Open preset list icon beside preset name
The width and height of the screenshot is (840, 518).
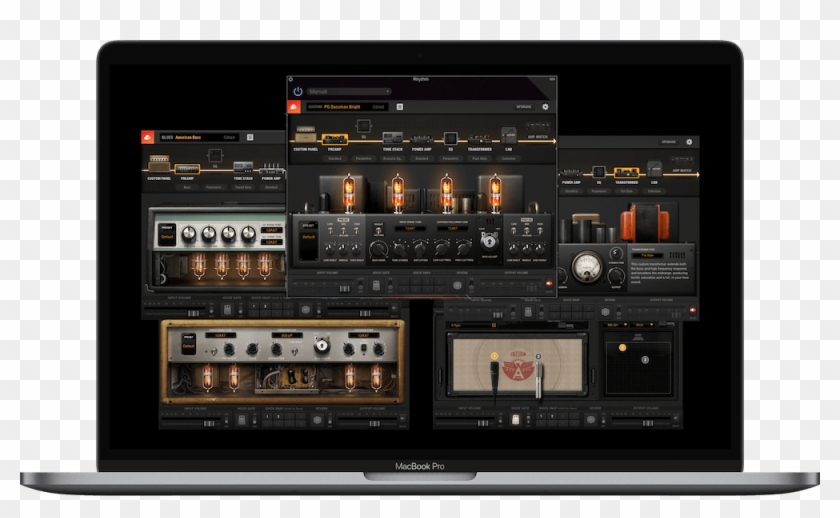click(x=399, y=106)
